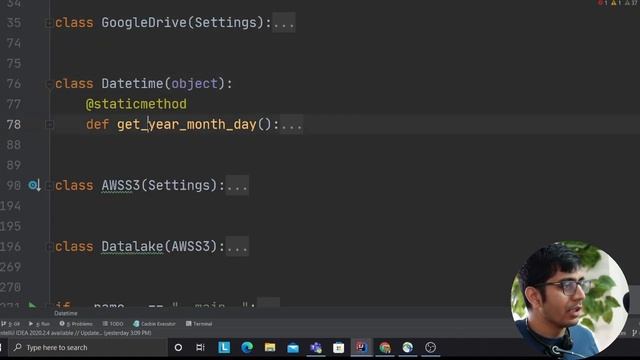This screenshot has width=640, height=360.
Task: Open the TODO tool window tab
Action: (113, 324)
